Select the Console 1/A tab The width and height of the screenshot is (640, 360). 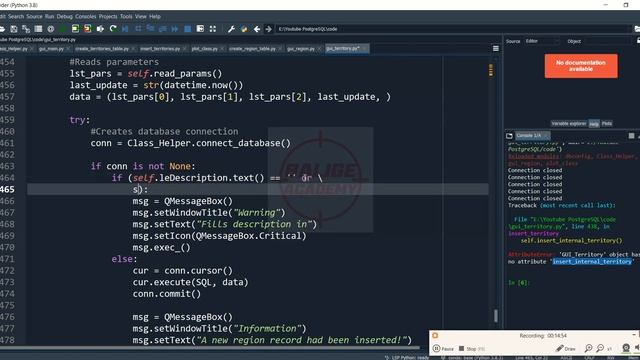(x=532, y=136)
